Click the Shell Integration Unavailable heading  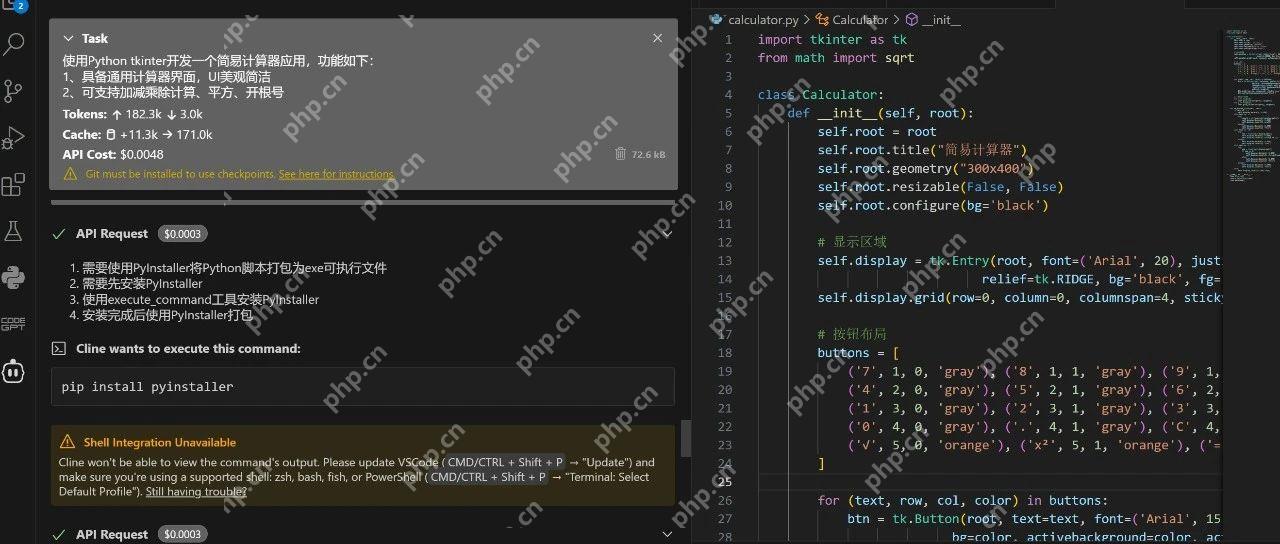[160, 442]
